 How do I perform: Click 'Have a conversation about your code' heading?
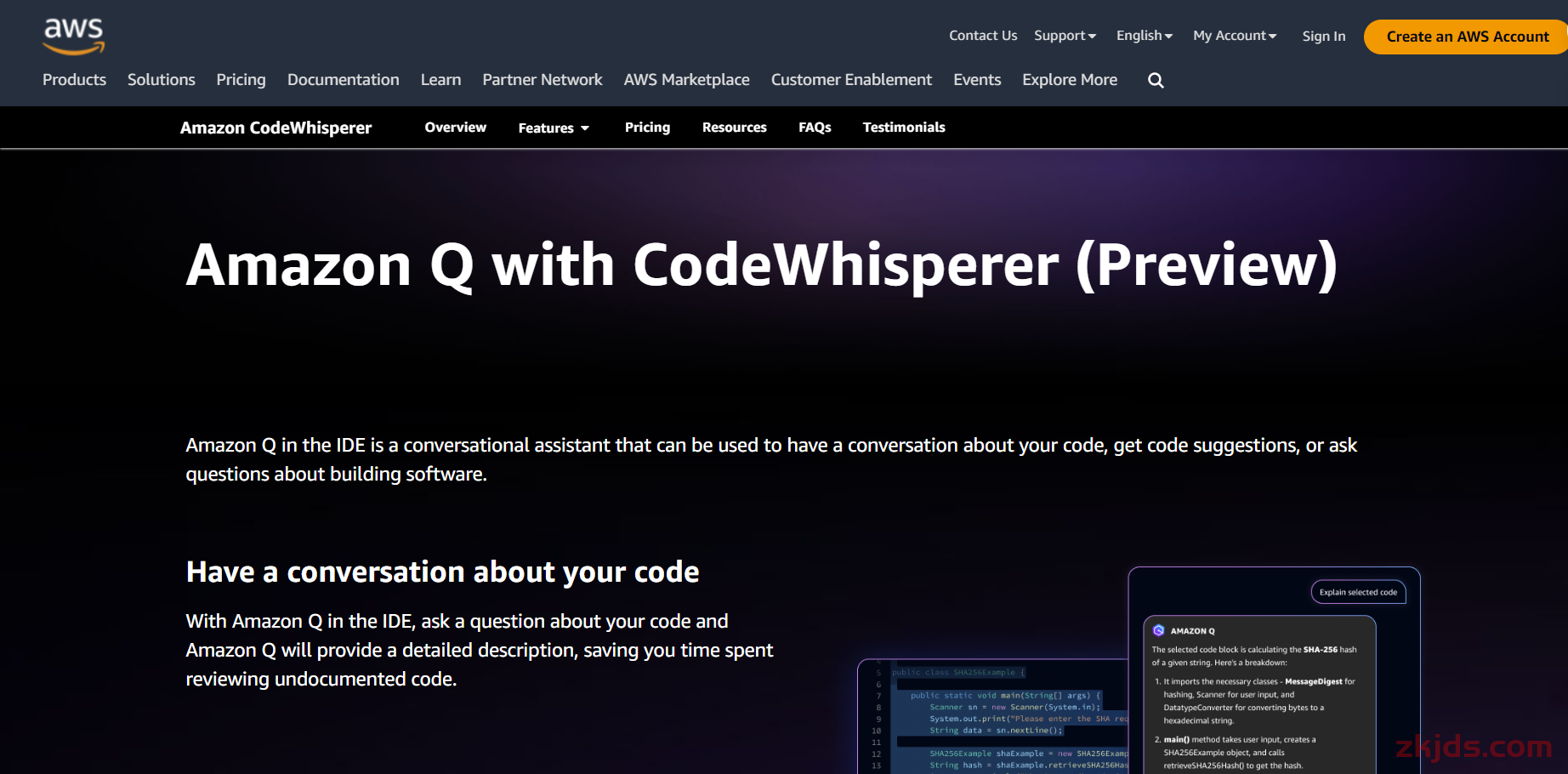(442, 572)
